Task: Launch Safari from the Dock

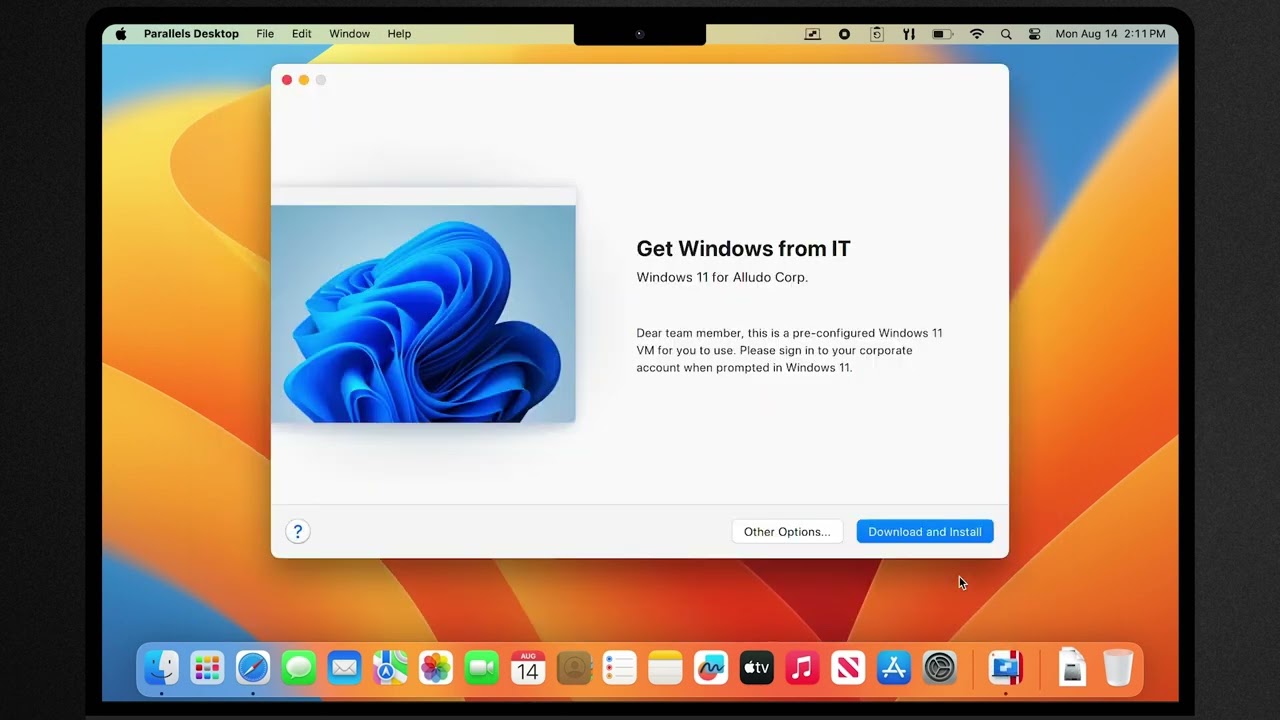Action: 253,667
